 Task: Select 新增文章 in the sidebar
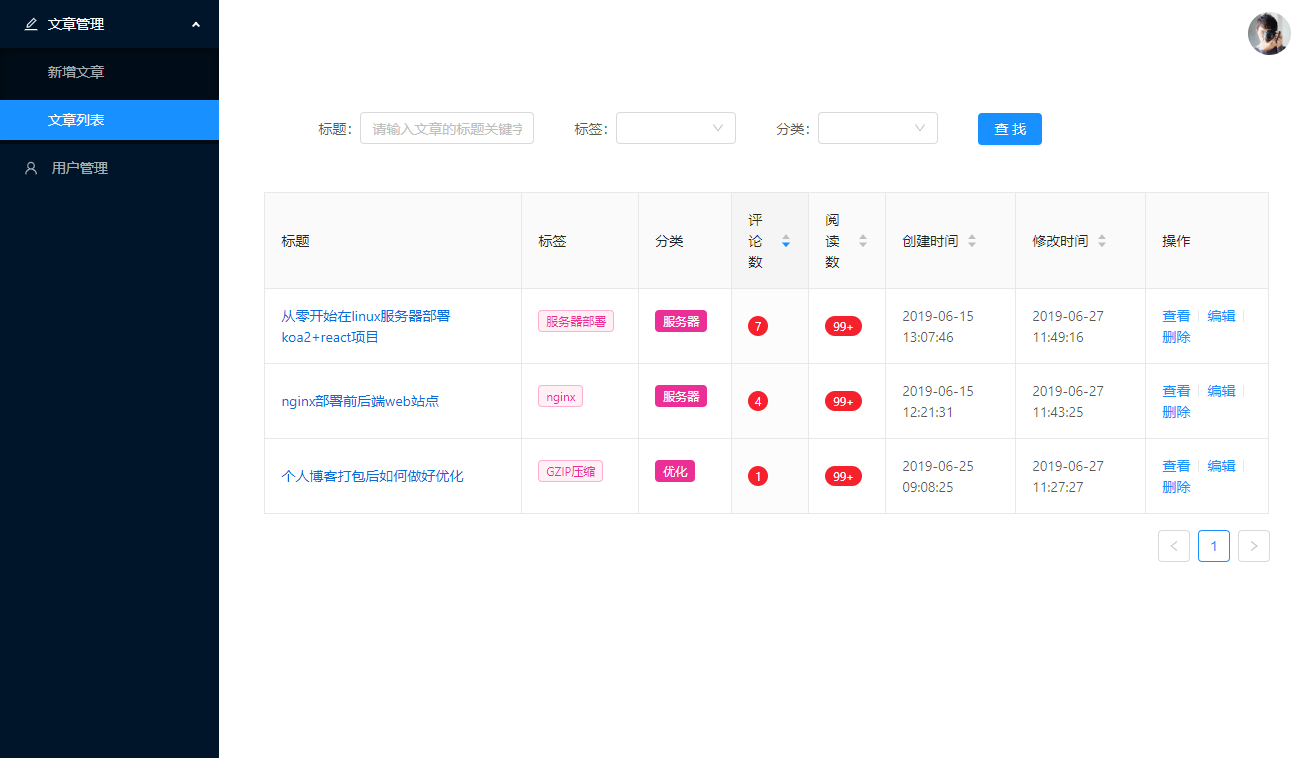(110, 72)
